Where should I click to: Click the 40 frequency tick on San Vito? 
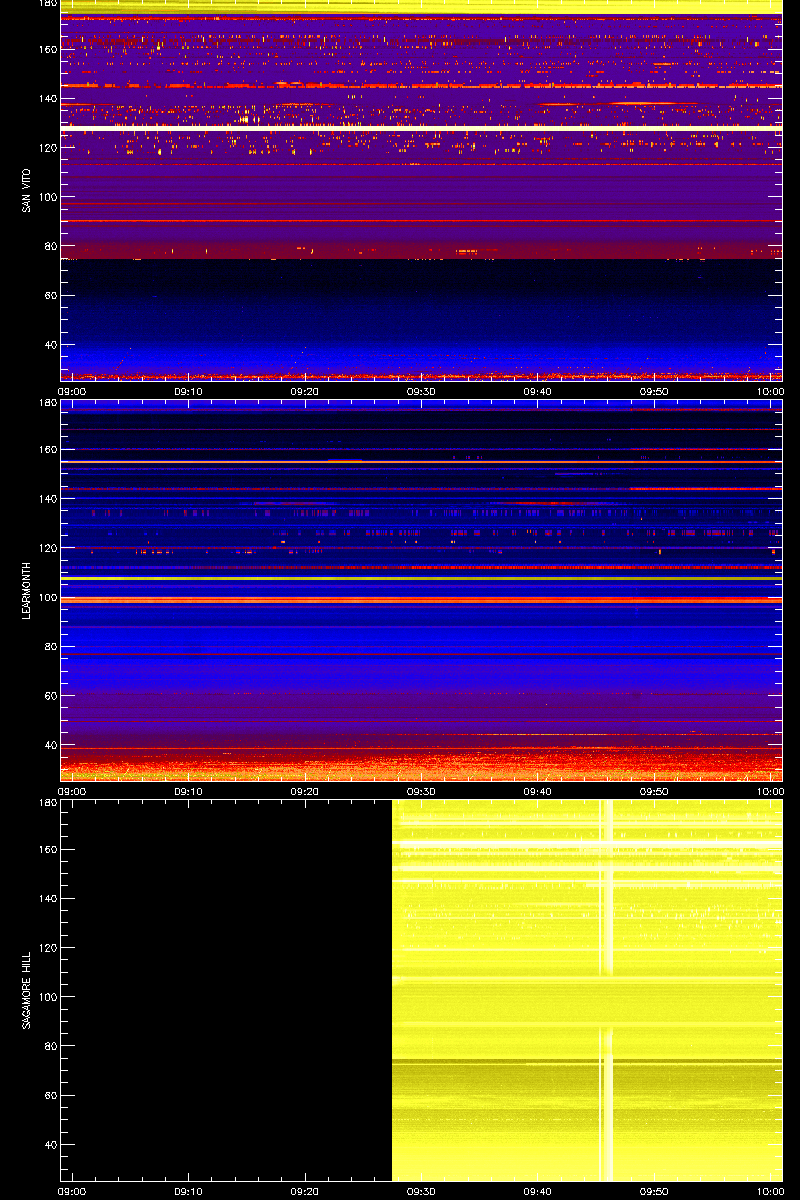tap(50, 345)
